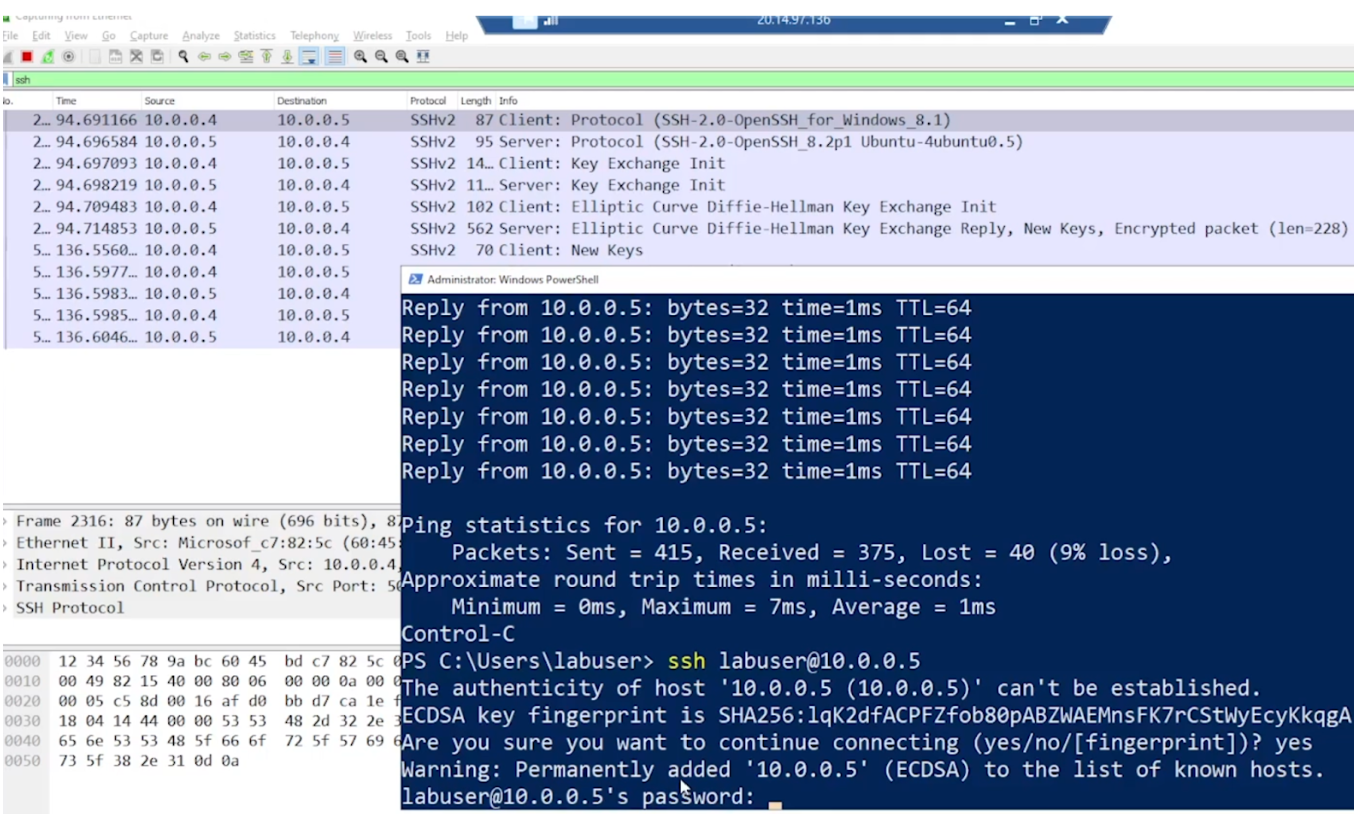Screen dimensions: 1354x814
Task: Stop the live capture
Action: [x=28, y=56]
